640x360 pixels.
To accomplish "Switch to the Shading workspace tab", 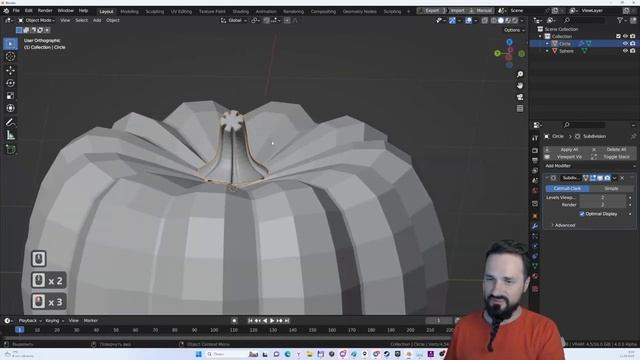I will pyautogui.click(x=240, y=11).
